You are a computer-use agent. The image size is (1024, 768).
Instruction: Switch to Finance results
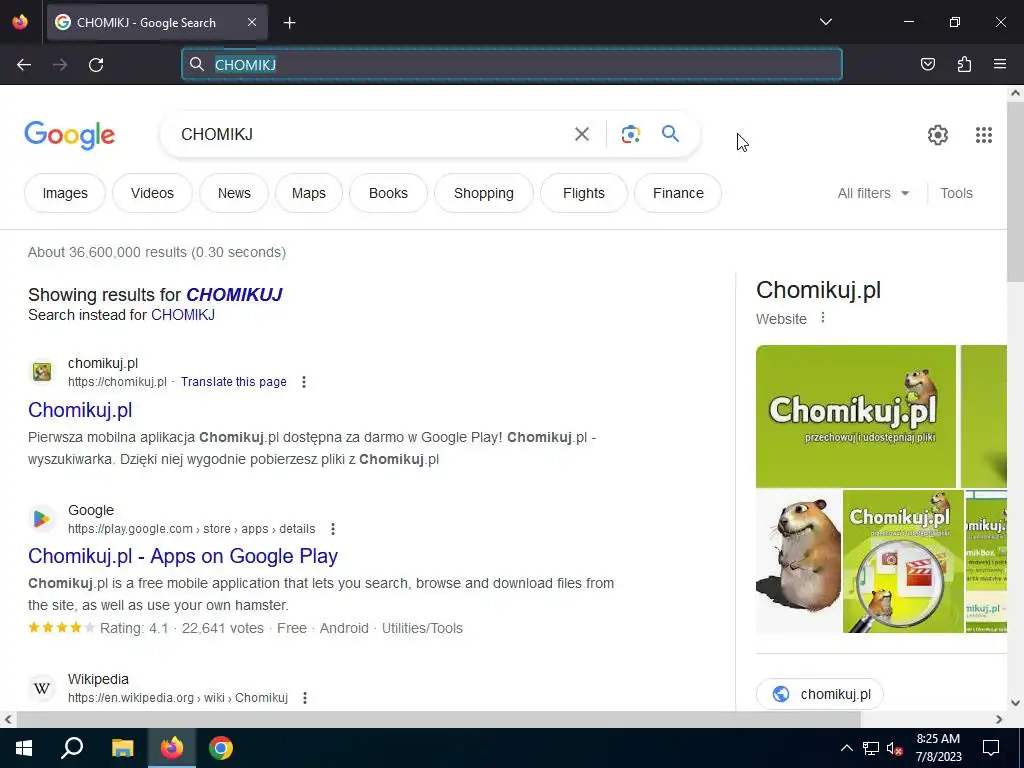[x=678, y=193]
